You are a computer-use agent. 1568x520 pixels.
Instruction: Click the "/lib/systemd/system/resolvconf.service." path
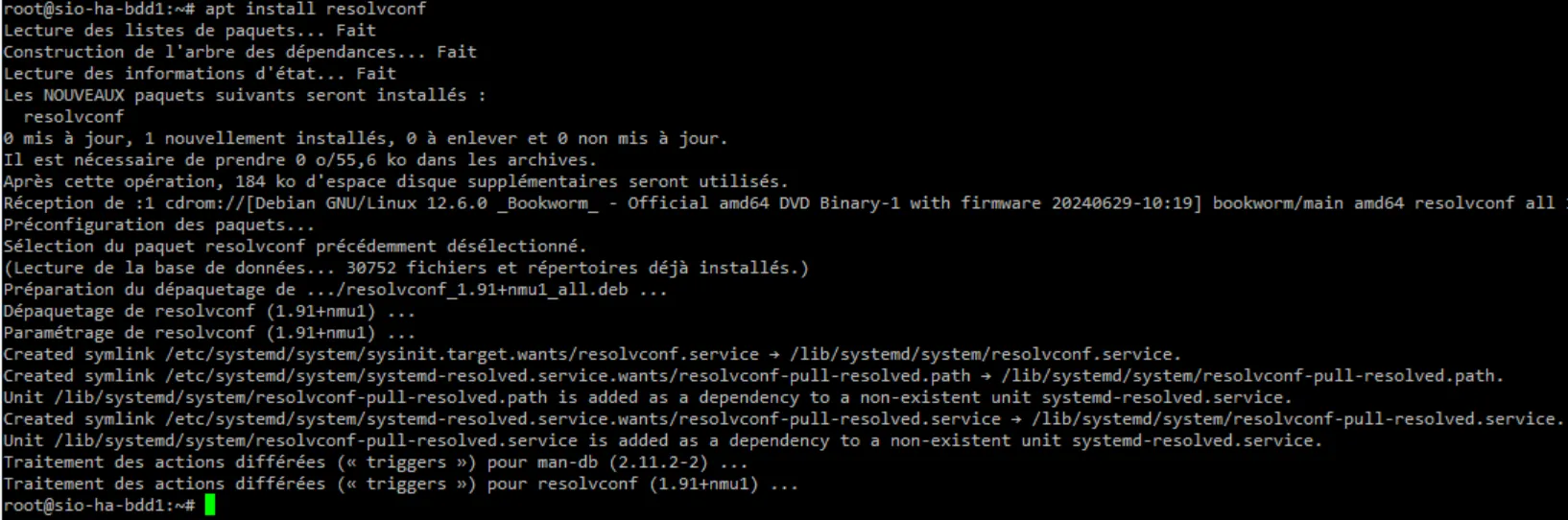coord(986,354)
